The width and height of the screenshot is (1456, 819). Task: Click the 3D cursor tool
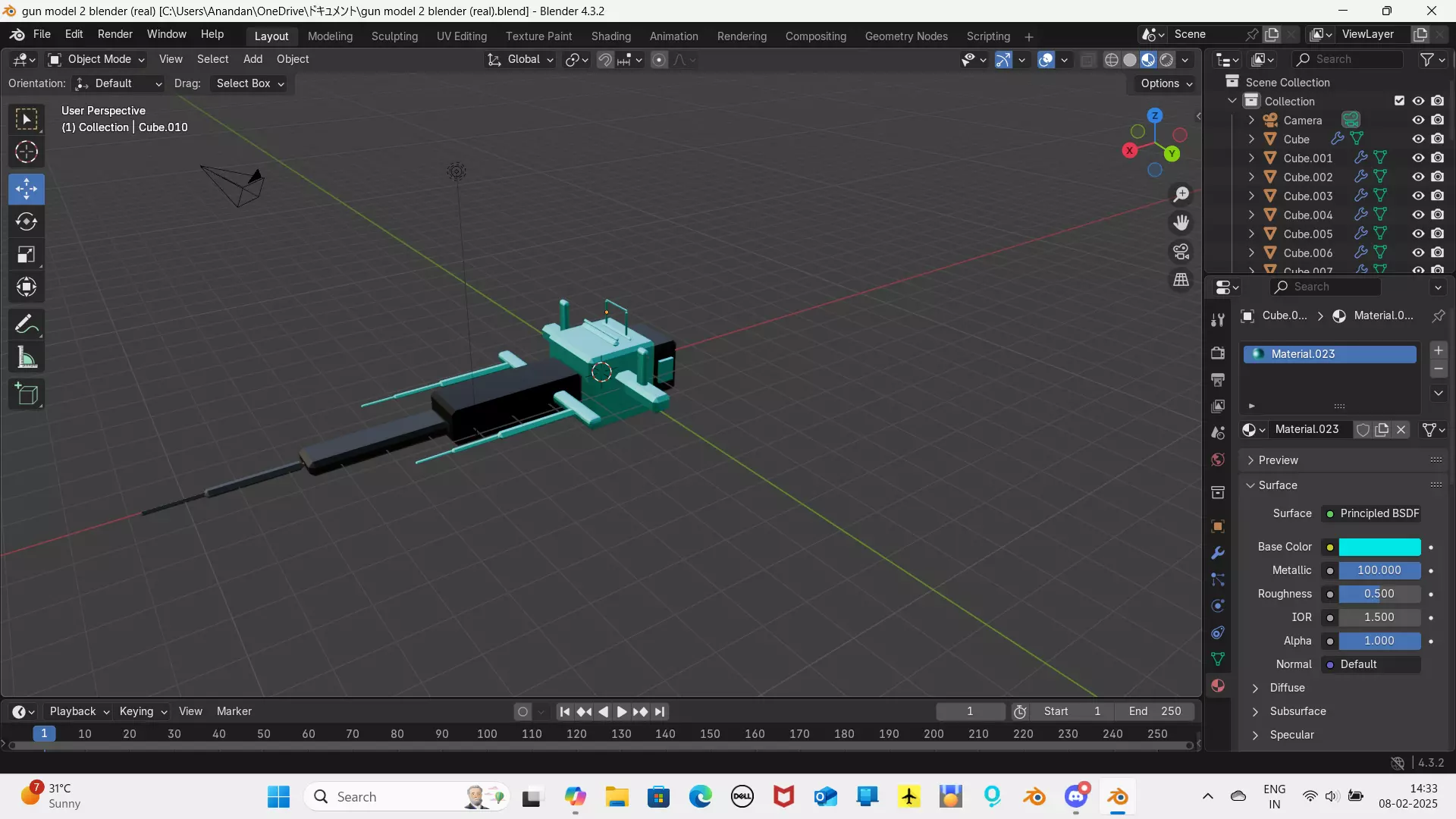pyautogui.click(x=27, y=152)
